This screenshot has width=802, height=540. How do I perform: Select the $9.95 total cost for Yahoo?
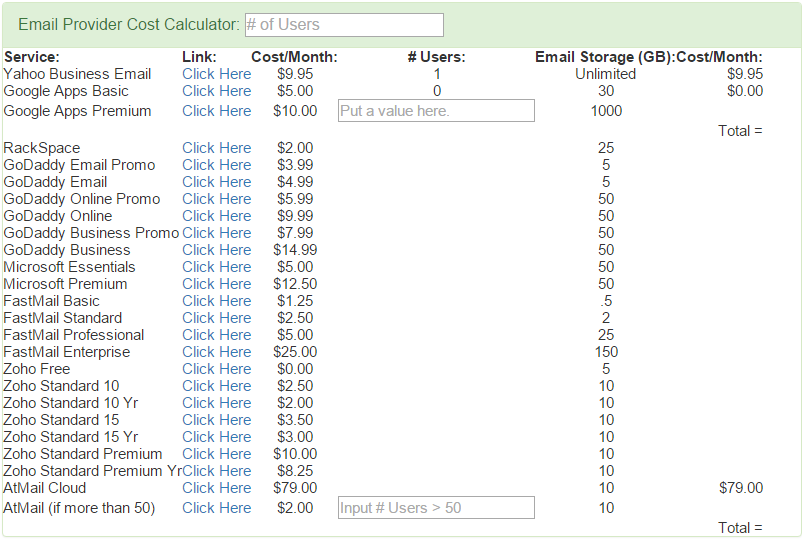745,74
